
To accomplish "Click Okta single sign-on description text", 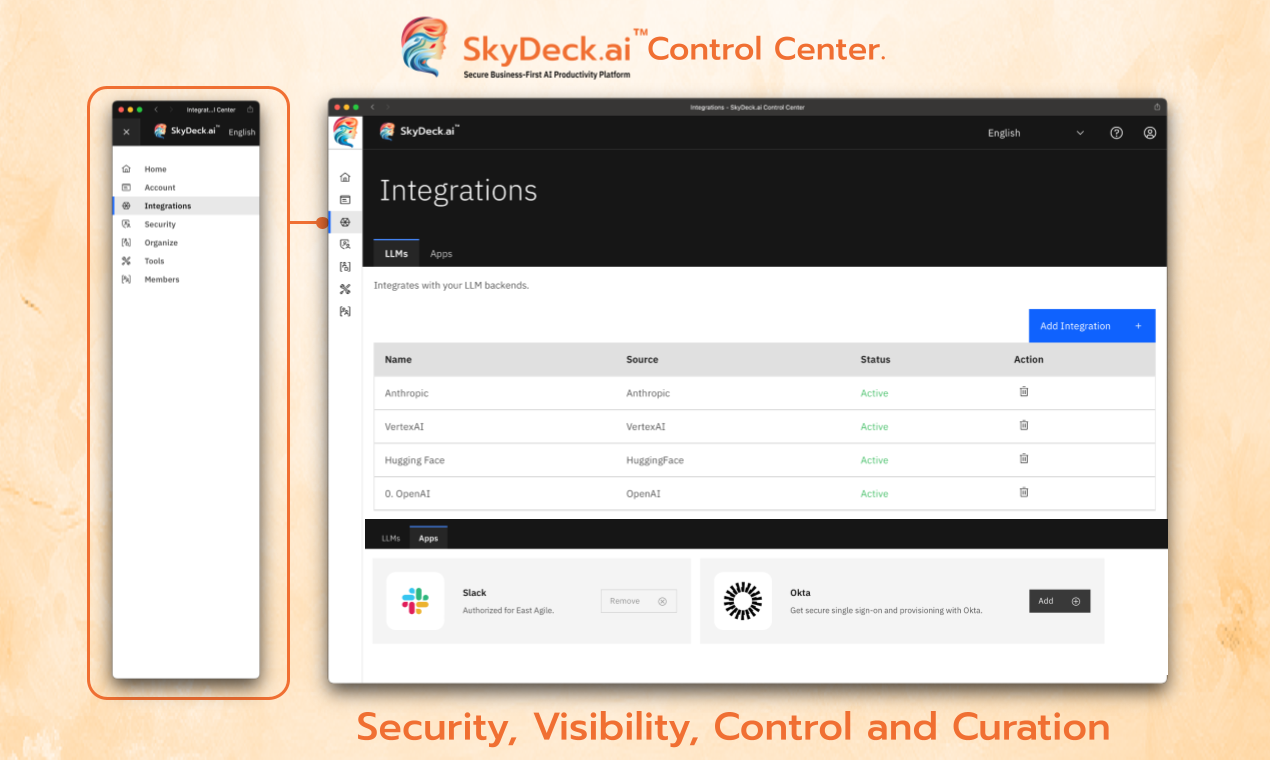I will [886, 610].
